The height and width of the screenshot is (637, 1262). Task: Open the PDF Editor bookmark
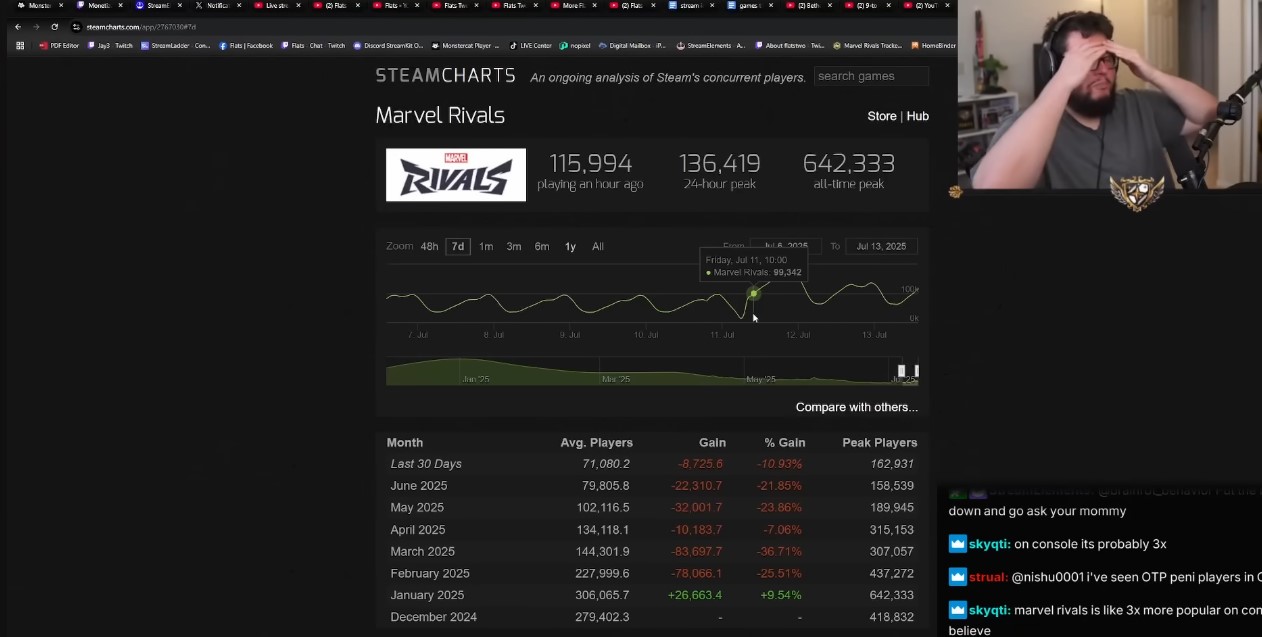[x=59, y=45]
